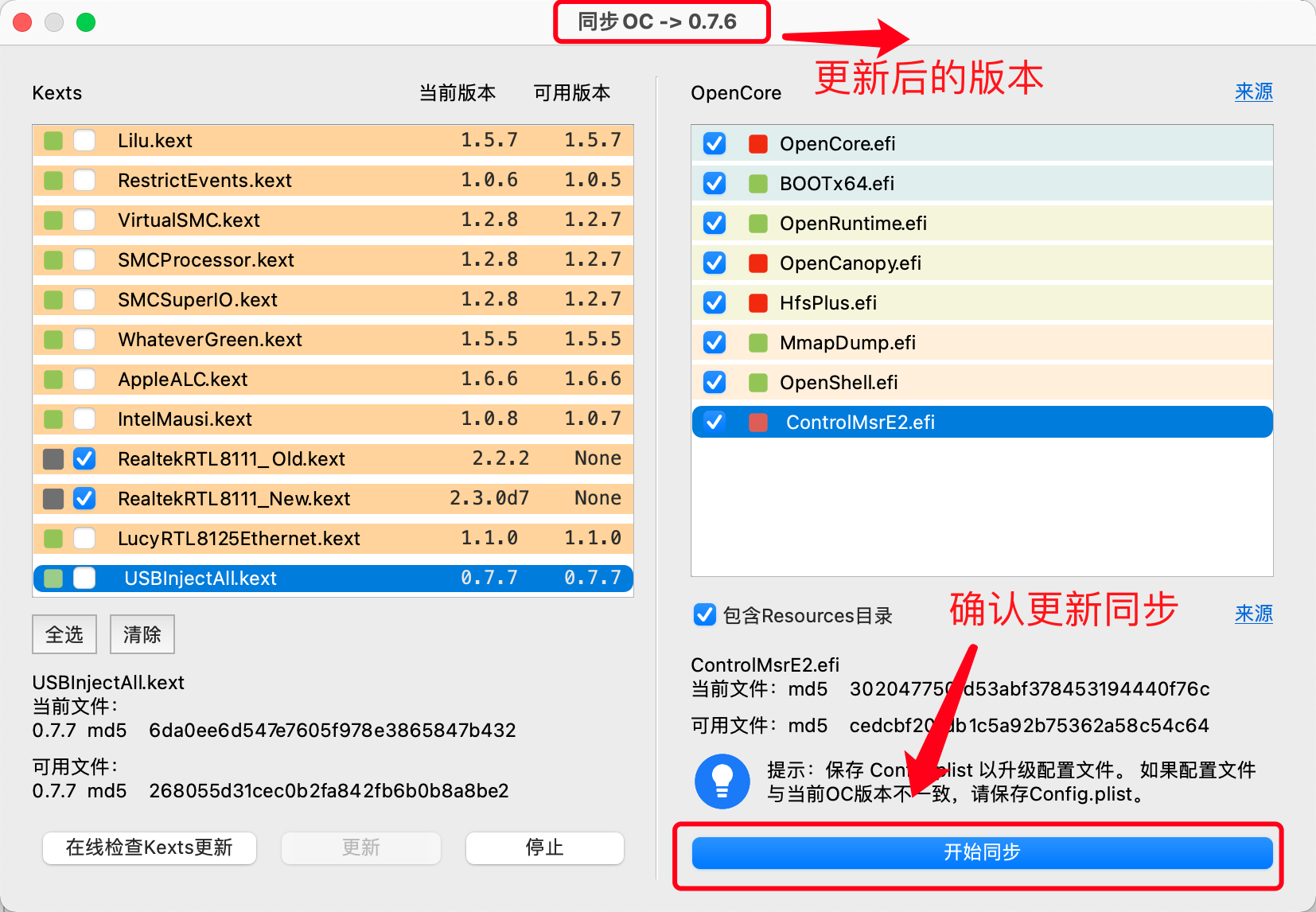Click the status square for LucyRTL8125Ethernet.kext
1316x912 pixels.
coord(53,539)
